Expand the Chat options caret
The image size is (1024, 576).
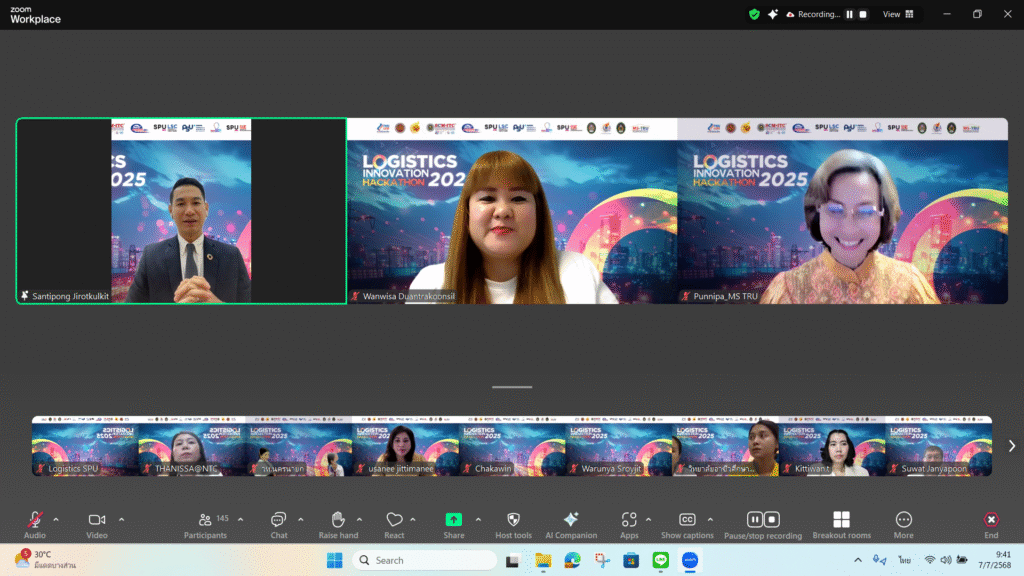[x=300, y=520]
